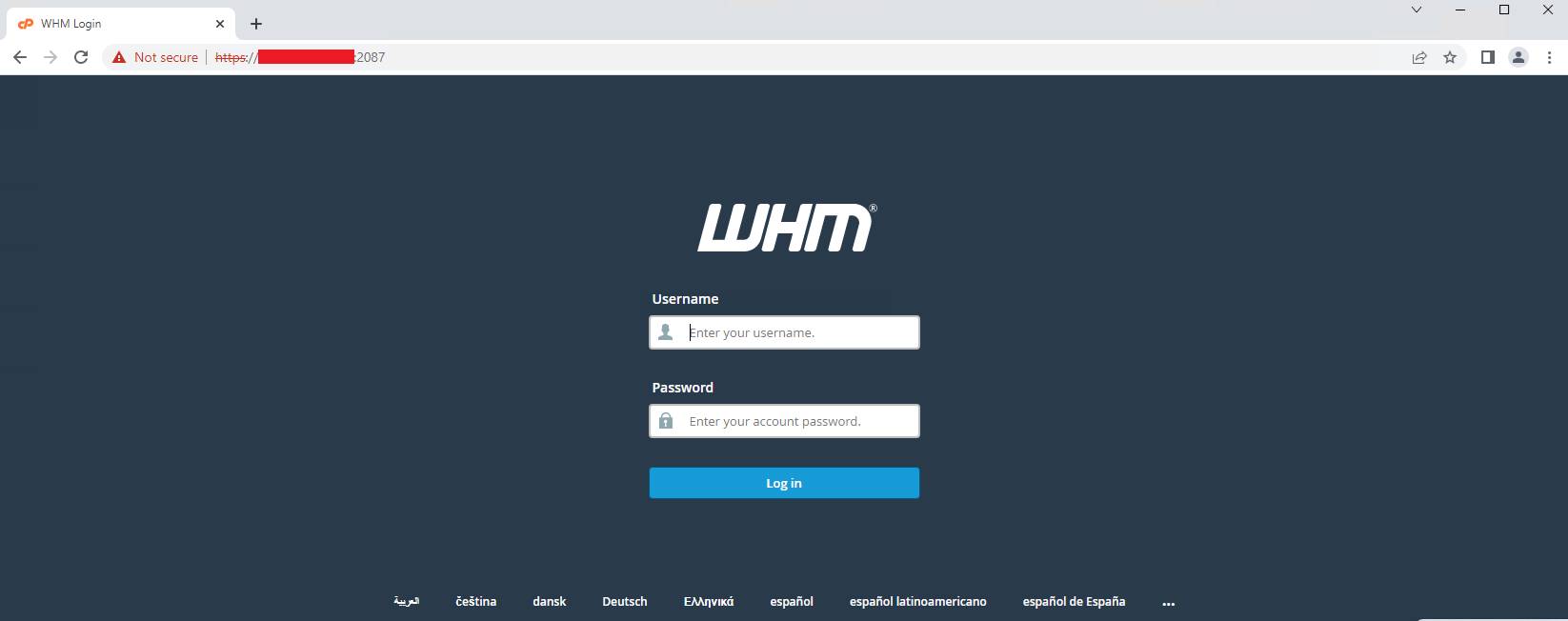Reload the WHM login page
Screen dimensions: 1568x621
pos(81,57)
